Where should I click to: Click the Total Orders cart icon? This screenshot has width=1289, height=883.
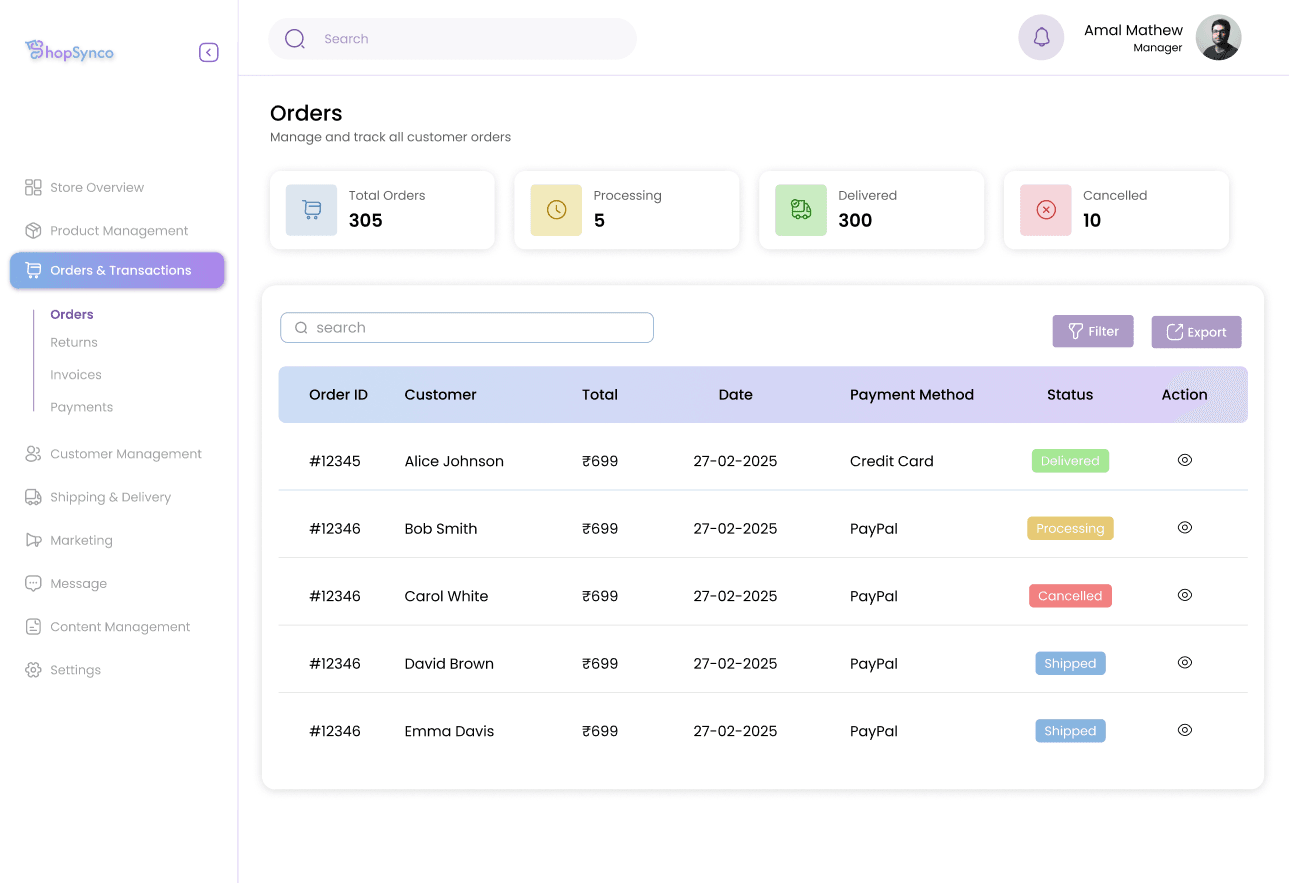coord(311,210)
